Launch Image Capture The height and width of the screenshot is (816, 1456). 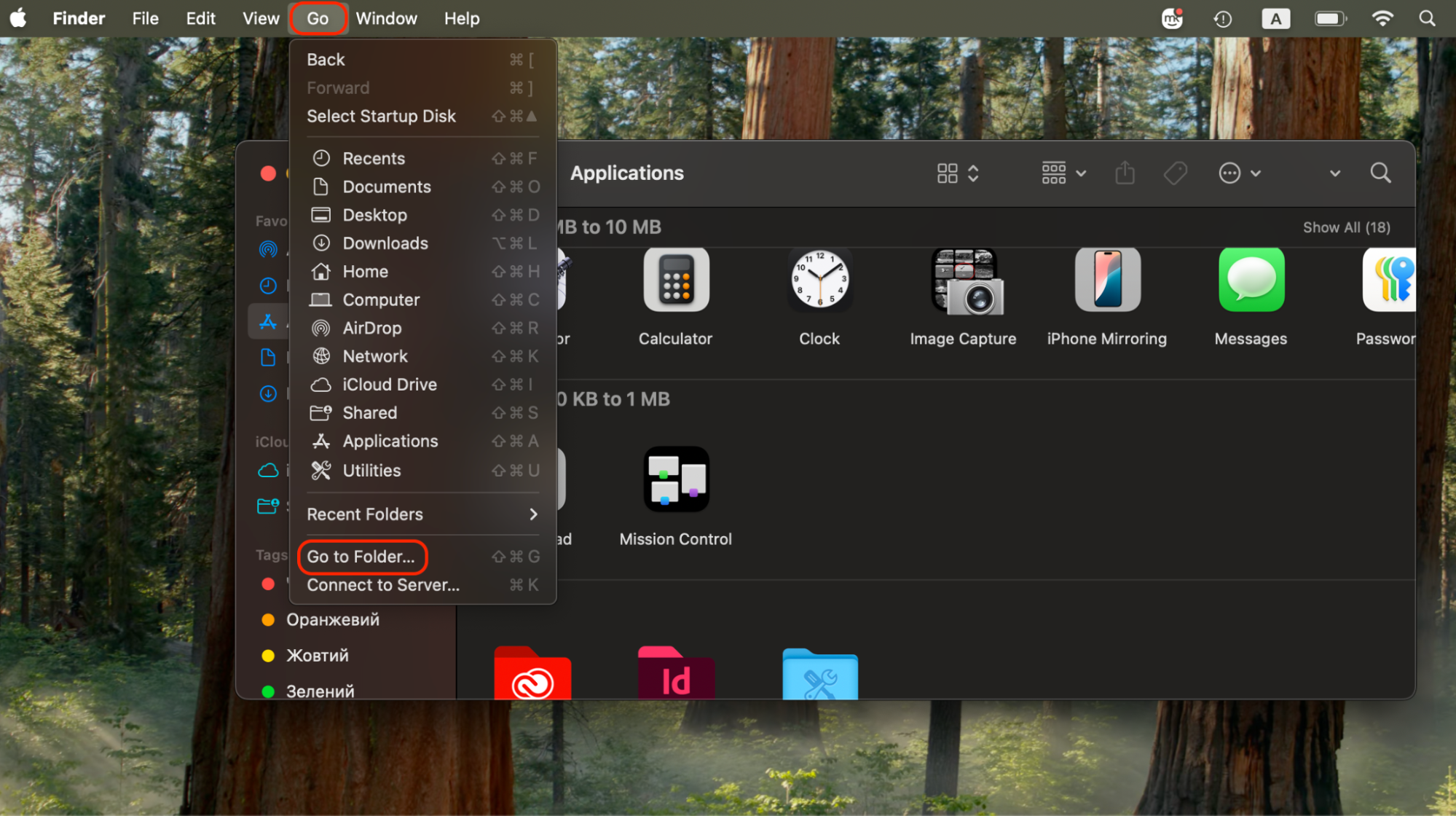[963, 280]
